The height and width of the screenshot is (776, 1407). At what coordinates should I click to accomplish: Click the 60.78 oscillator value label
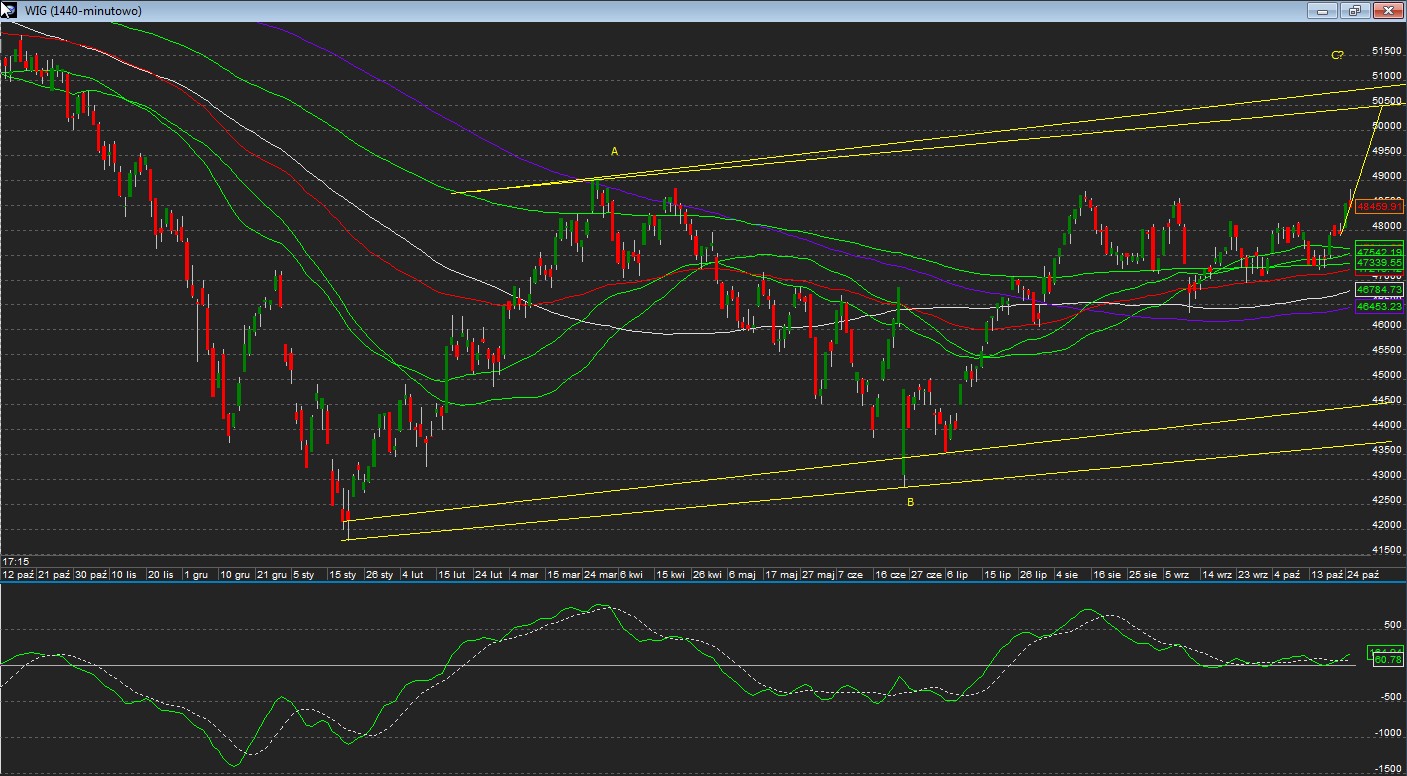click(1387, 660)
